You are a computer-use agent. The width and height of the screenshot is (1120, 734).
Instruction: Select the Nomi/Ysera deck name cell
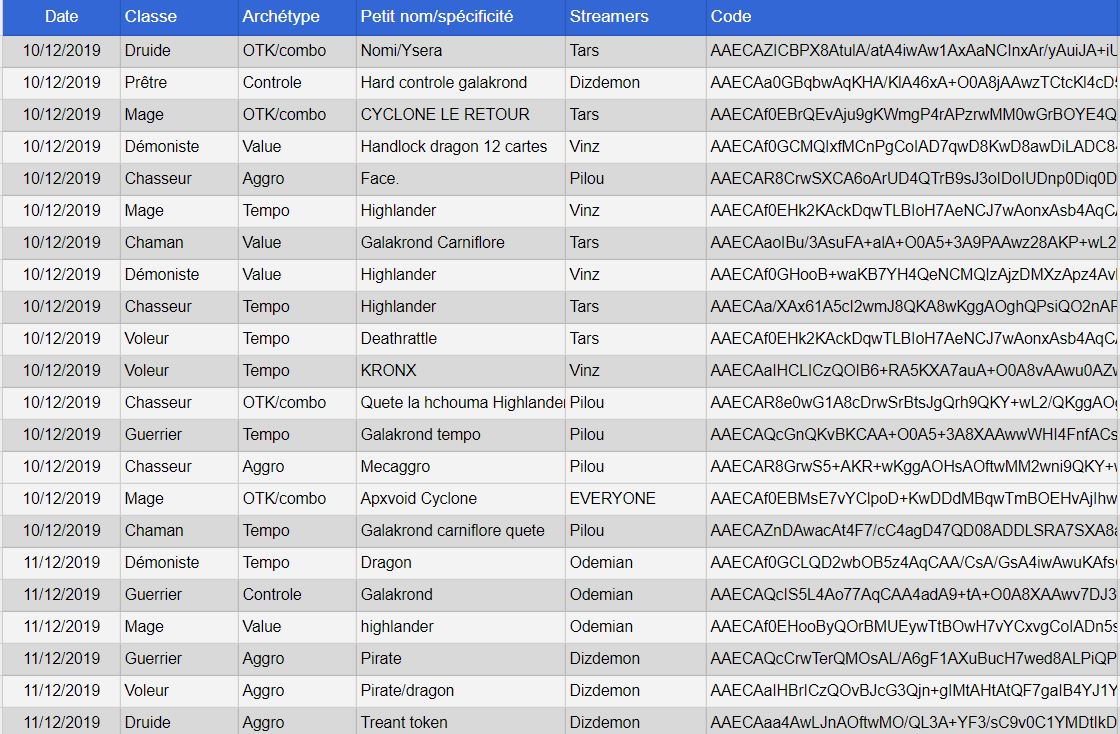pos(402,50)
